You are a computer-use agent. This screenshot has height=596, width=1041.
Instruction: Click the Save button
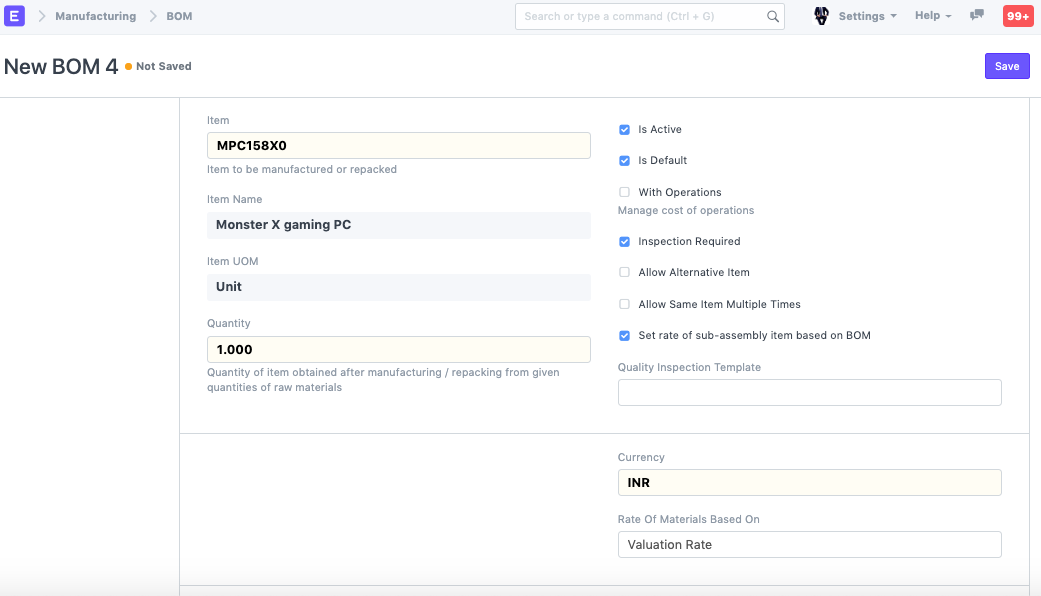tap(1007, 66)
